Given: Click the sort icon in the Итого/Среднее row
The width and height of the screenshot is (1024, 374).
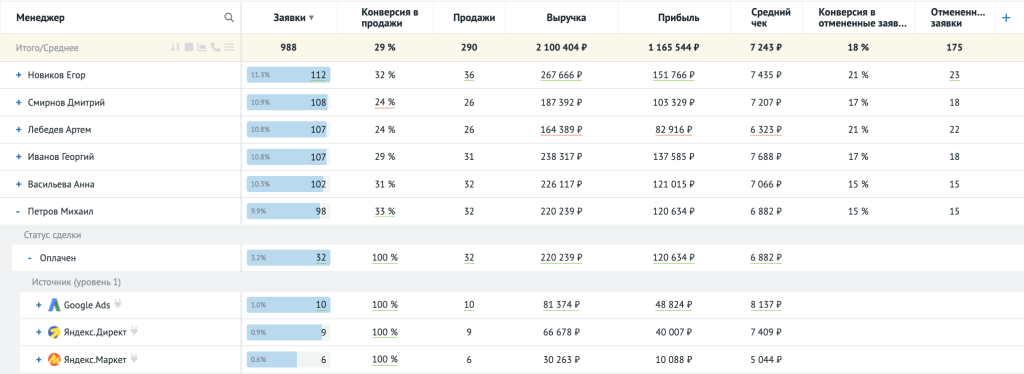Looking at the screenshot, I should click(x=174, y=48).
